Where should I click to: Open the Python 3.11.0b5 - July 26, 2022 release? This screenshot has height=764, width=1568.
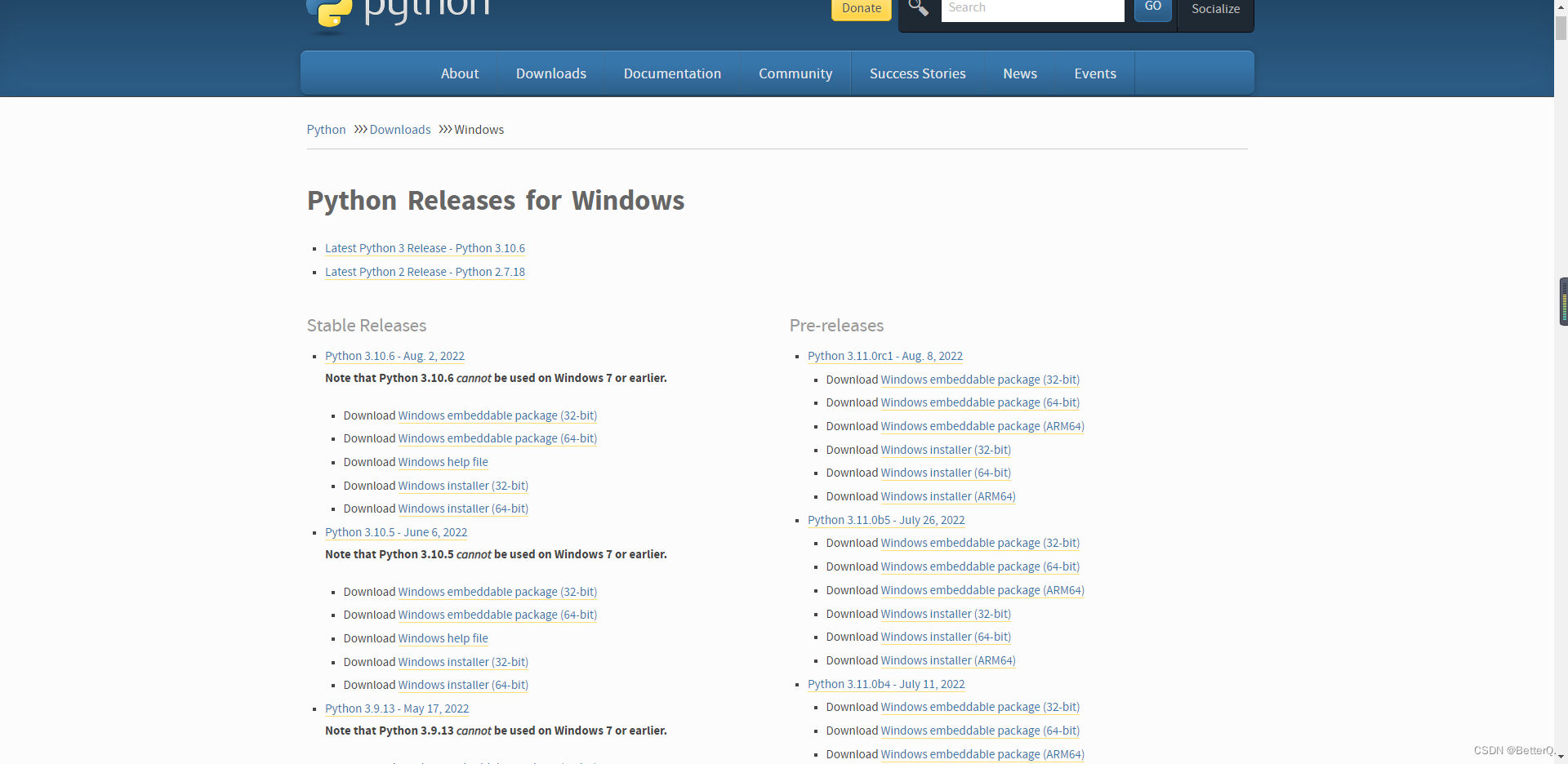(886, 520)
